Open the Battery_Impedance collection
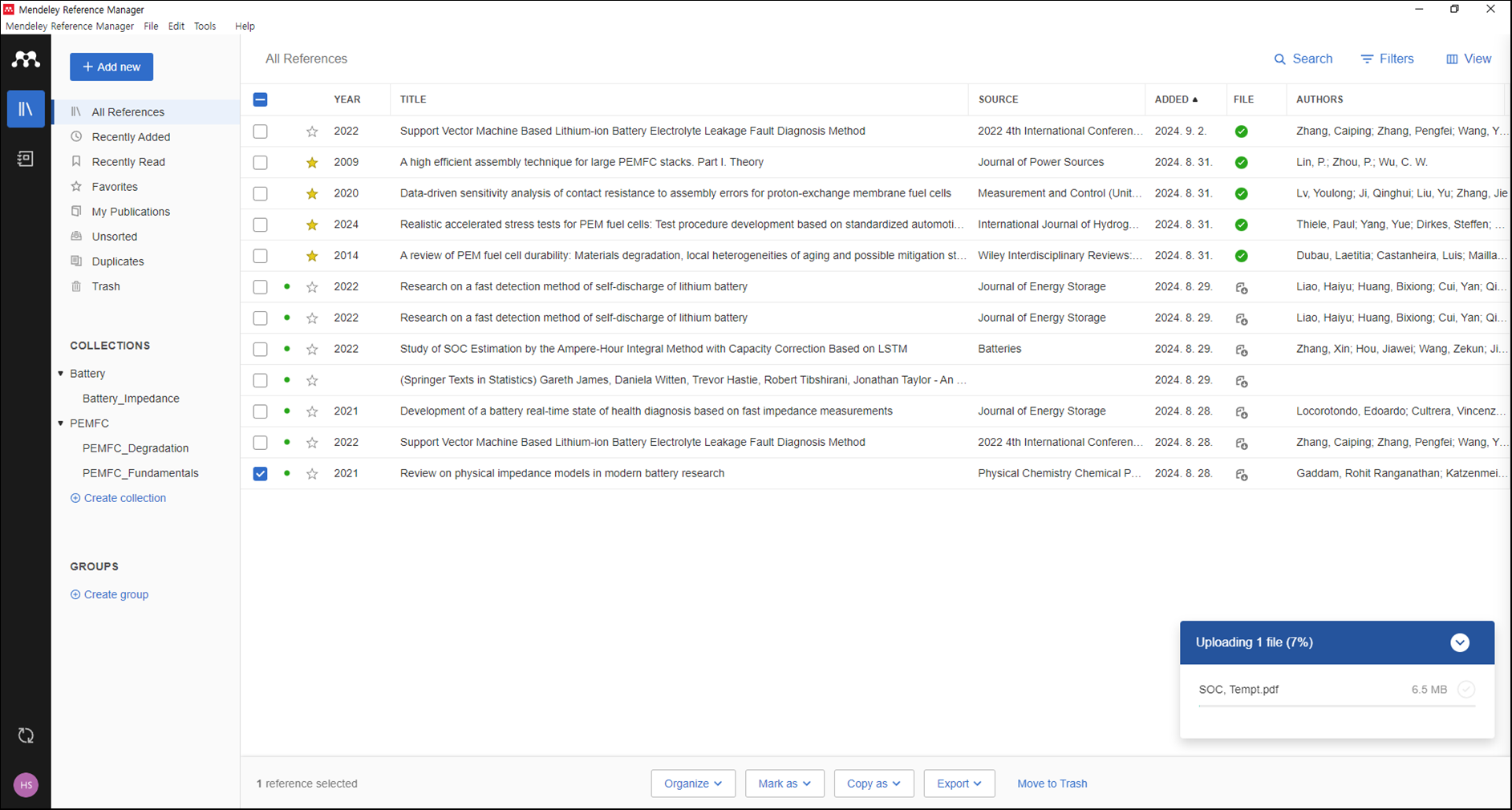This screenshot has height=810, width=1512. click(131, 399)
